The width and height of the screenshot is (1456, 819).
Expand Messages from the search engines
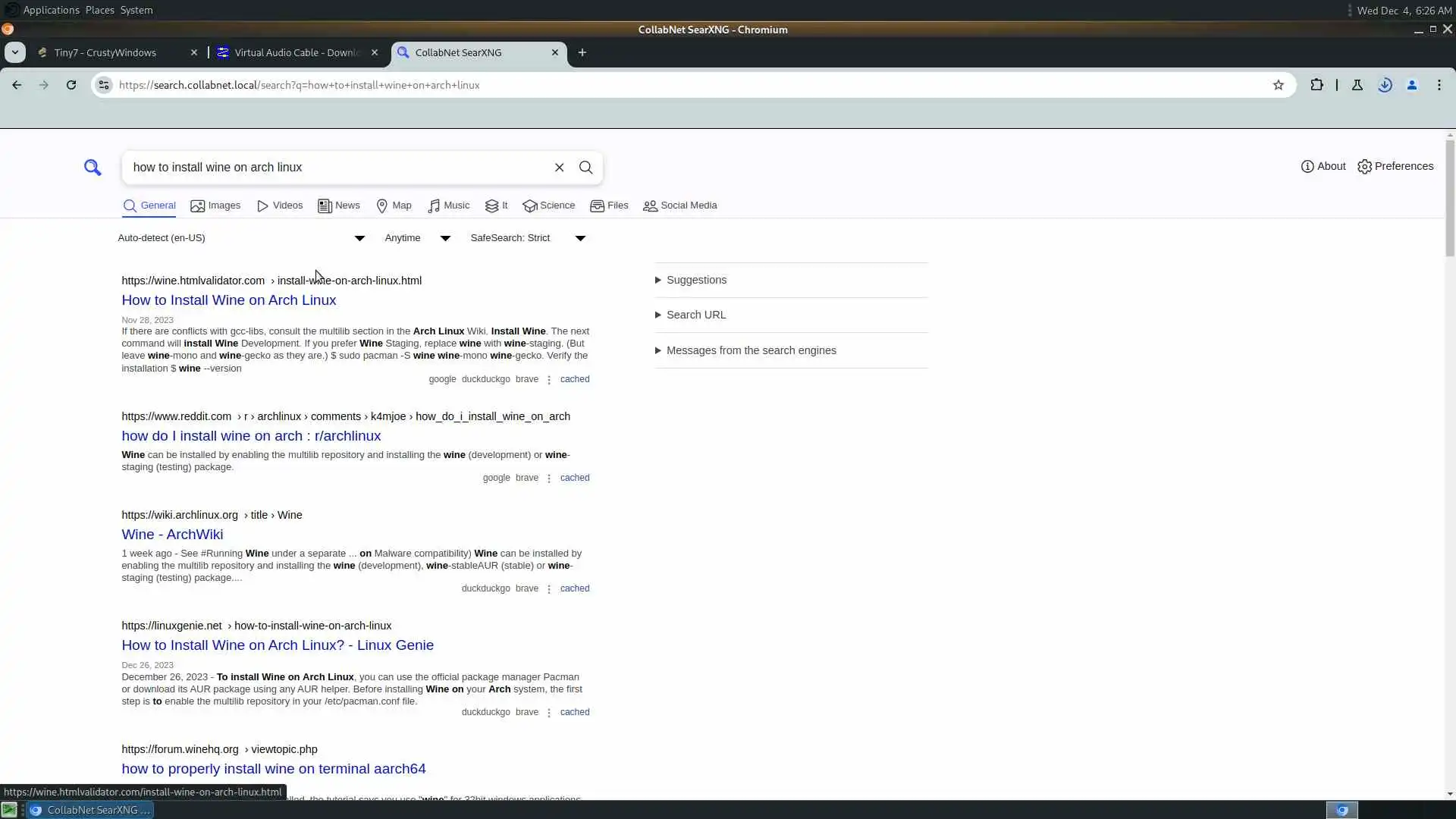(x=750, y=350)
